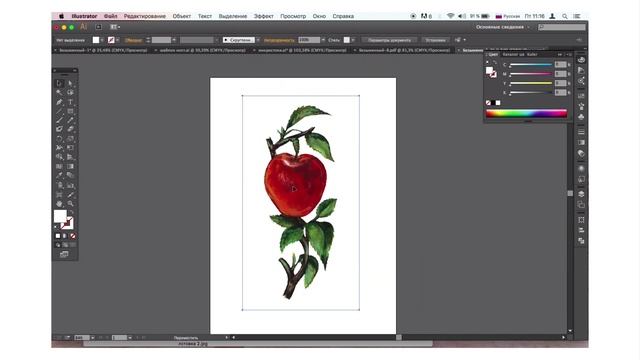
Task: Open the Stroke panel from dock
Action: coord(581,132)
